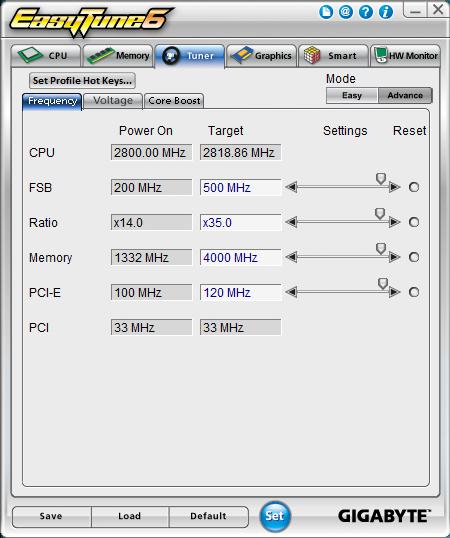Screen dimensions: 450x538
Task: Open the CPU tab with chip icon
Action: tap(46, 56)
